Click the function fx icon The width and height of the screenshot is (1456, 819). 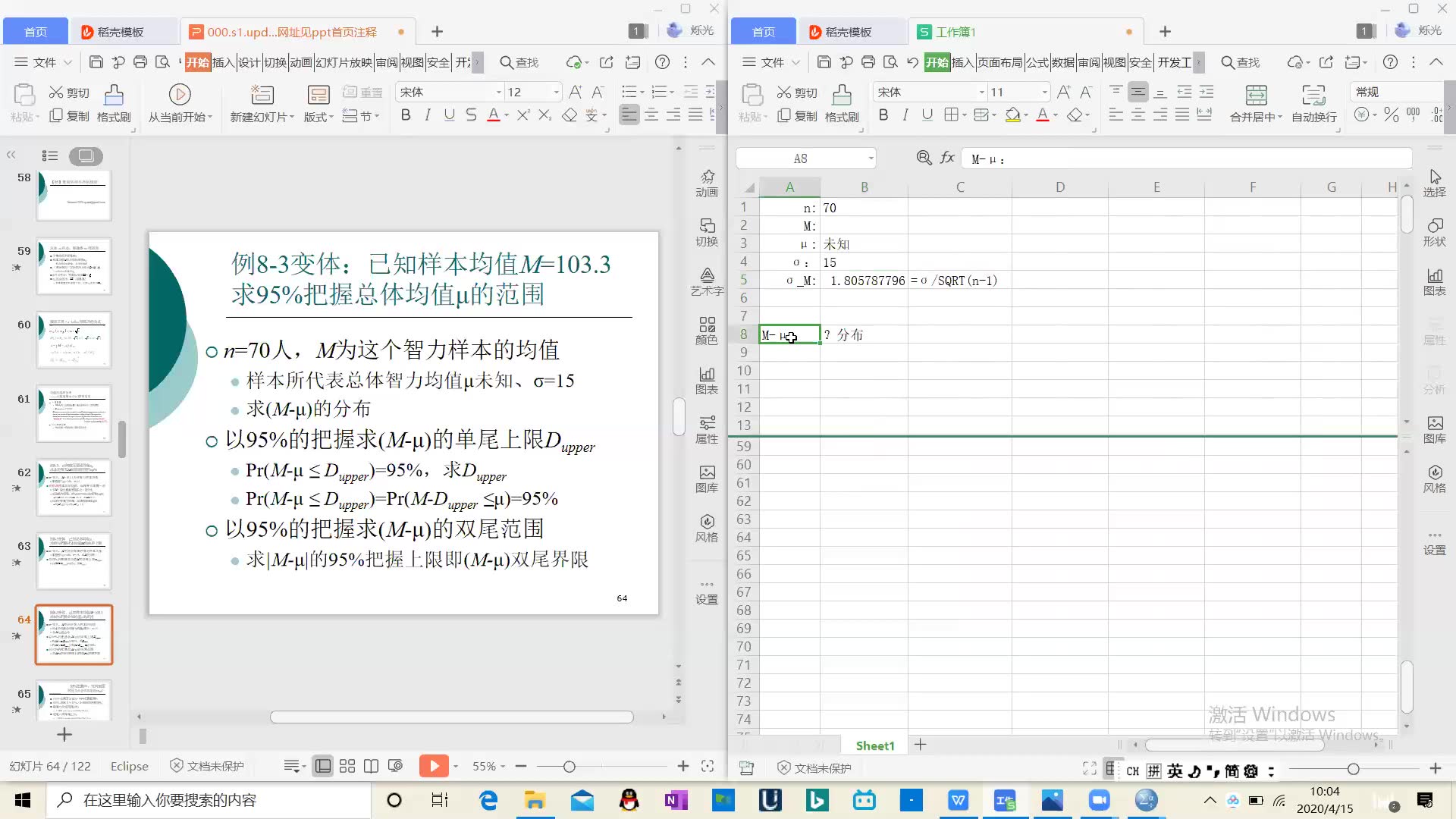(x=947, y=158)
